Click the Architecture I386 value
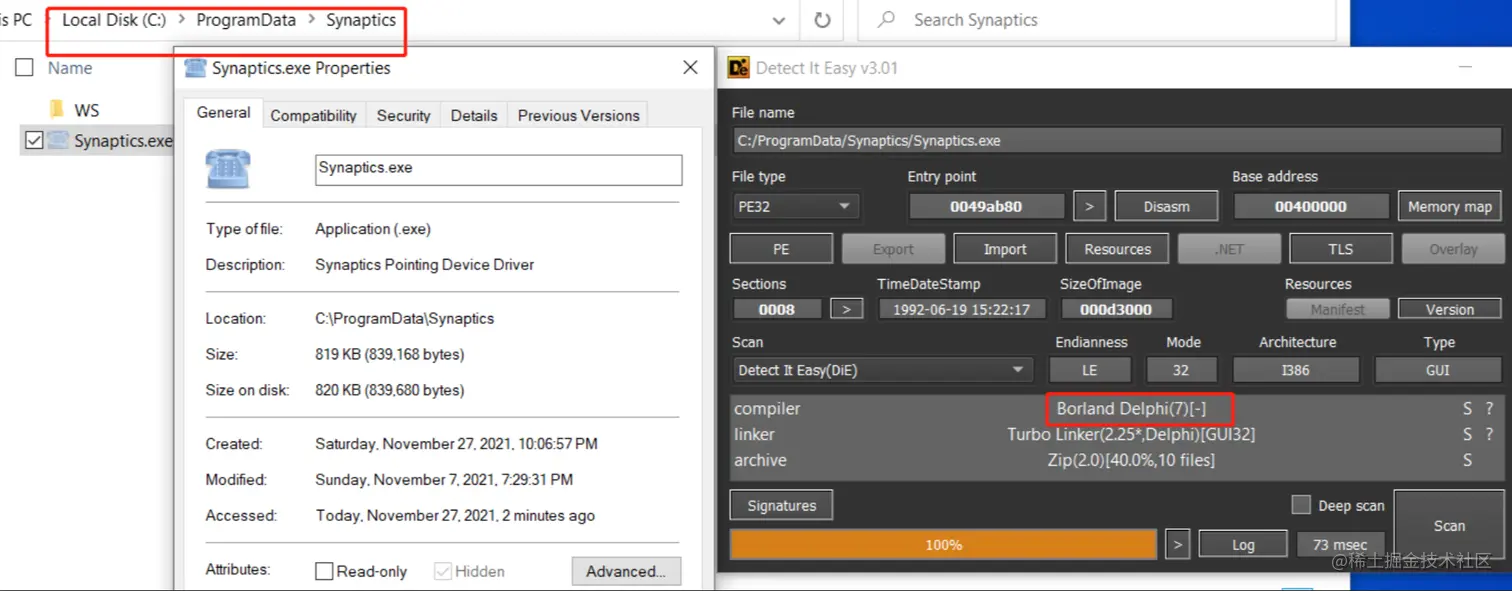The height and width of the screenshot is (591, 1512). [x=1295, y=370]
